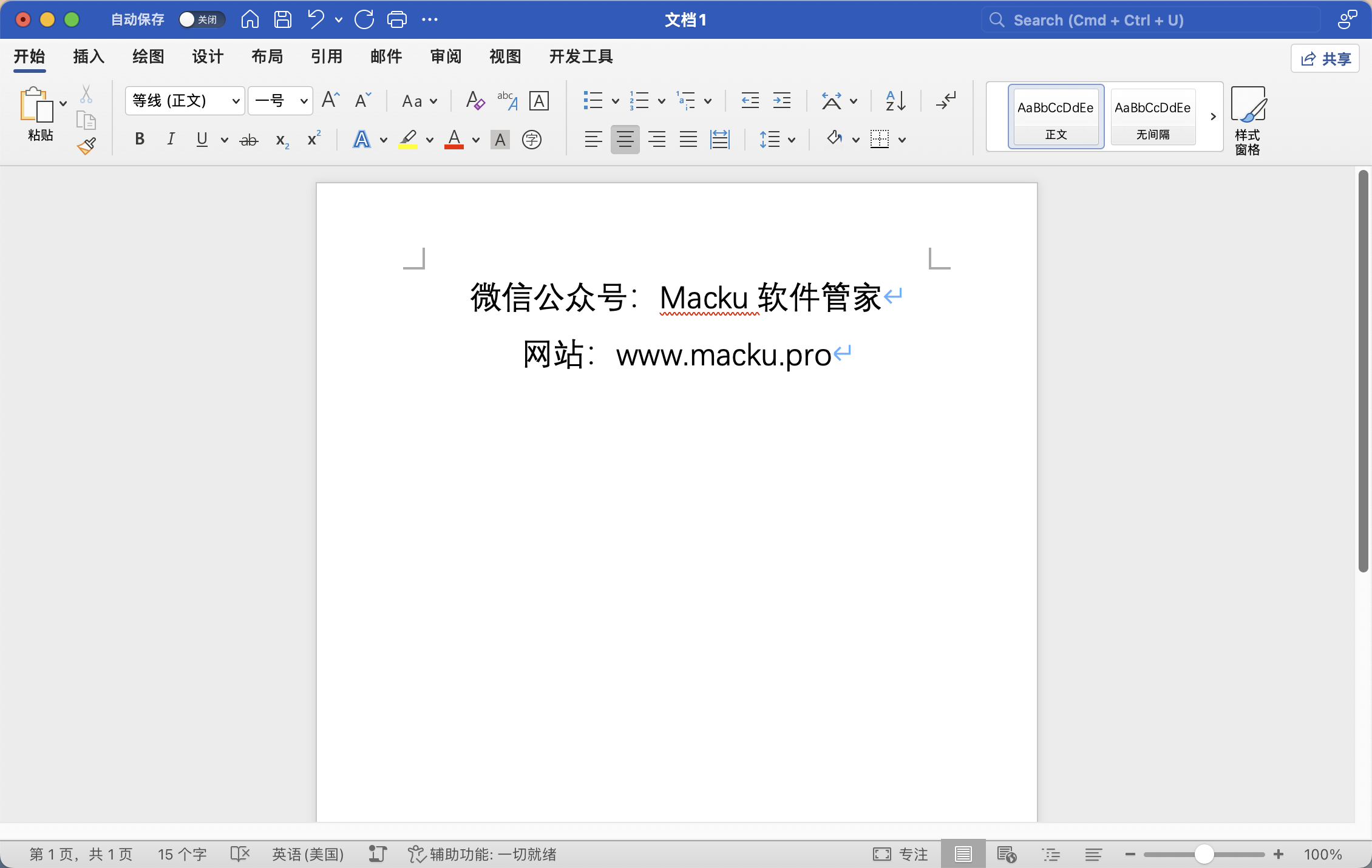Image resolution: width=1372 pixels, height=868 pixels.
Task: Open the font name dropdown
Action: point(236,101)
